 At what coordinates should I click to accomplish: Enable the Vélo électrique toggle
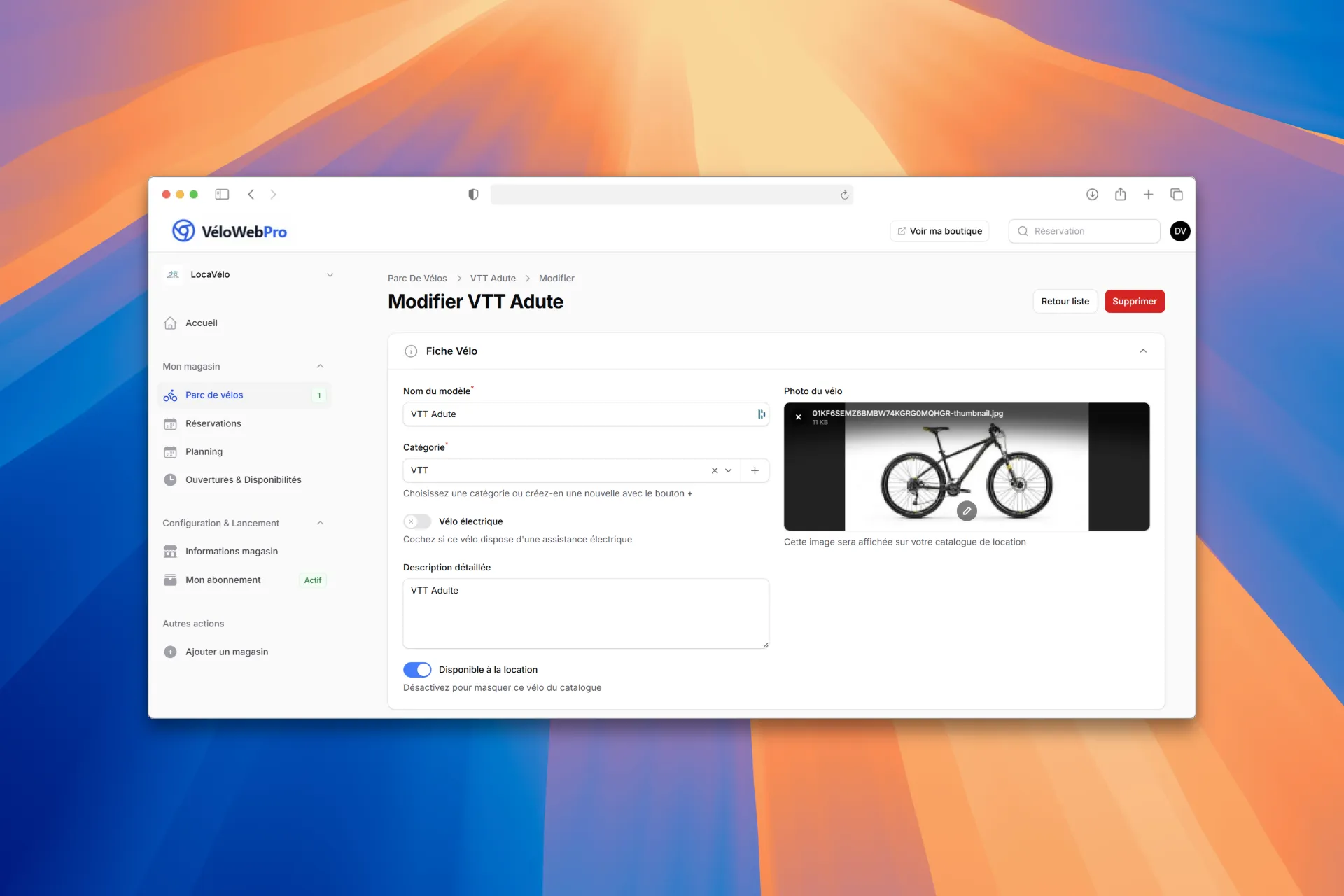(x=417, y=521)
